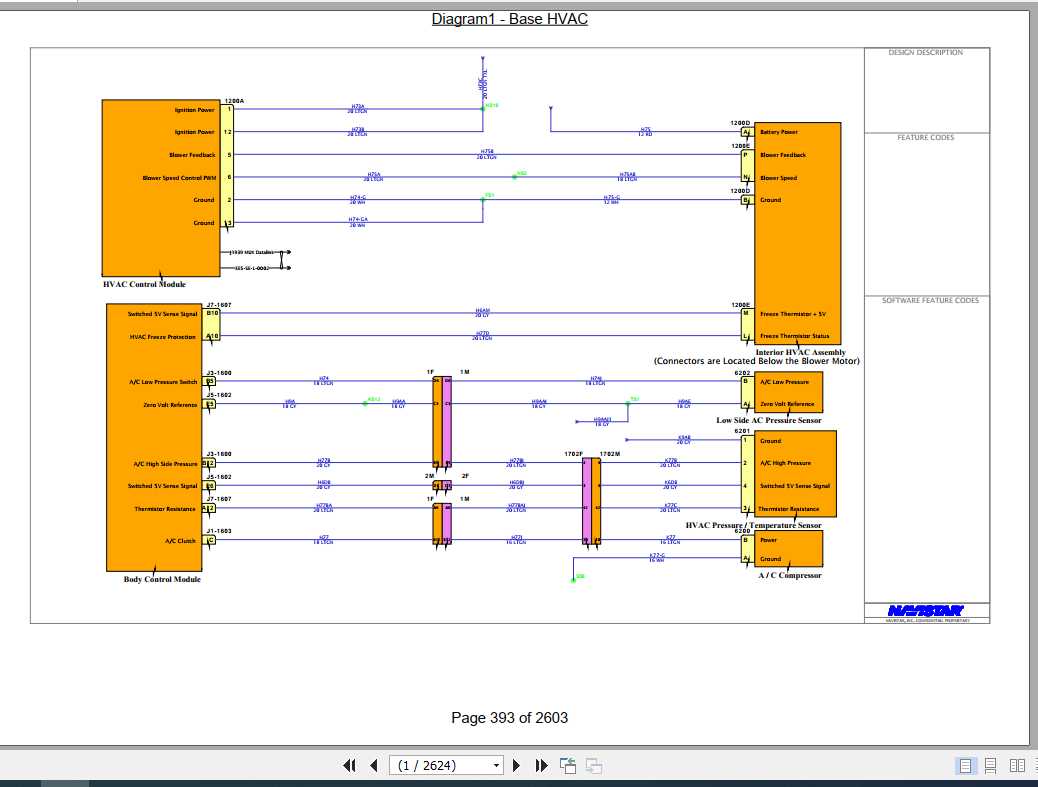The image size is (1038, 787).
Task: Click the Navistar logo
Action: (925, 610)
